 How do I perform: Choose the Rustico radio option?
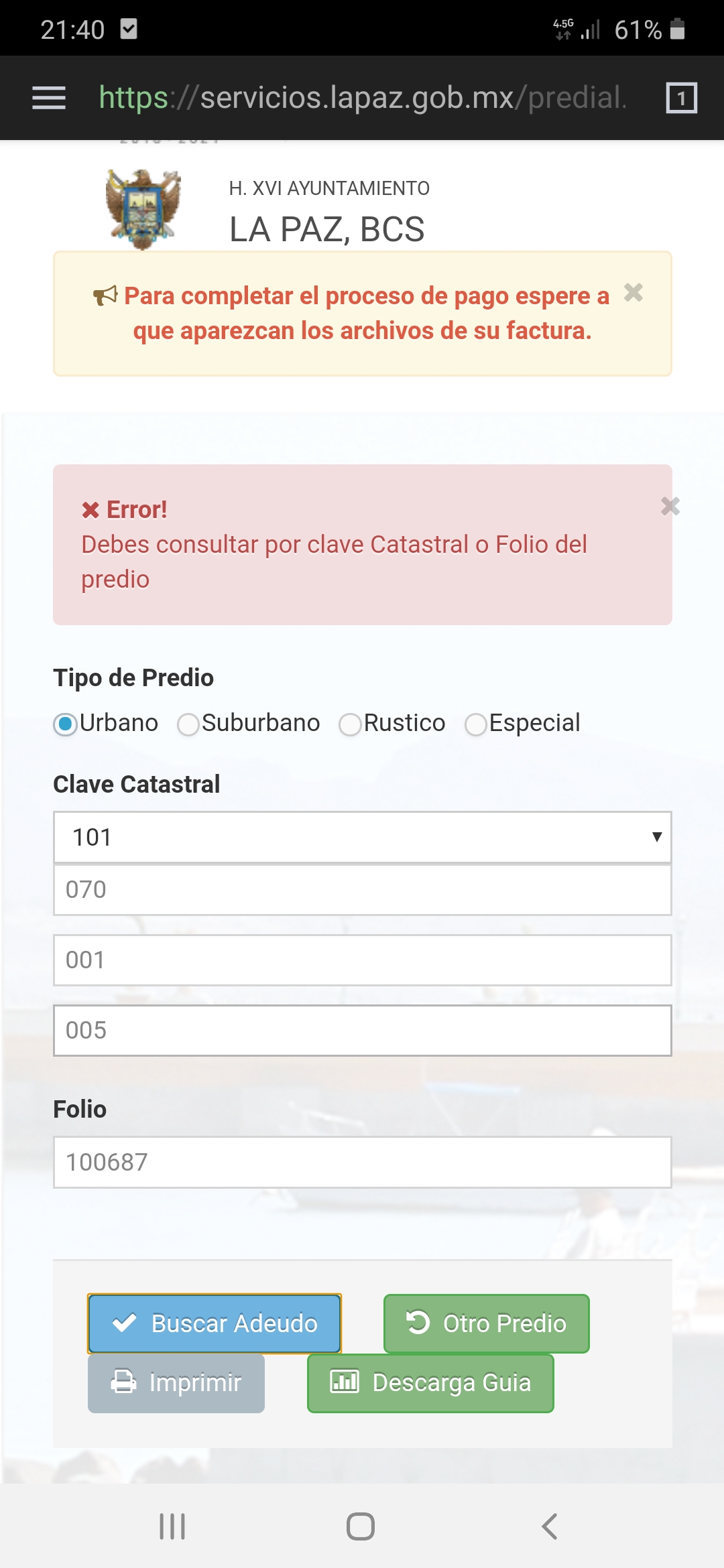[x=350, y=724]
